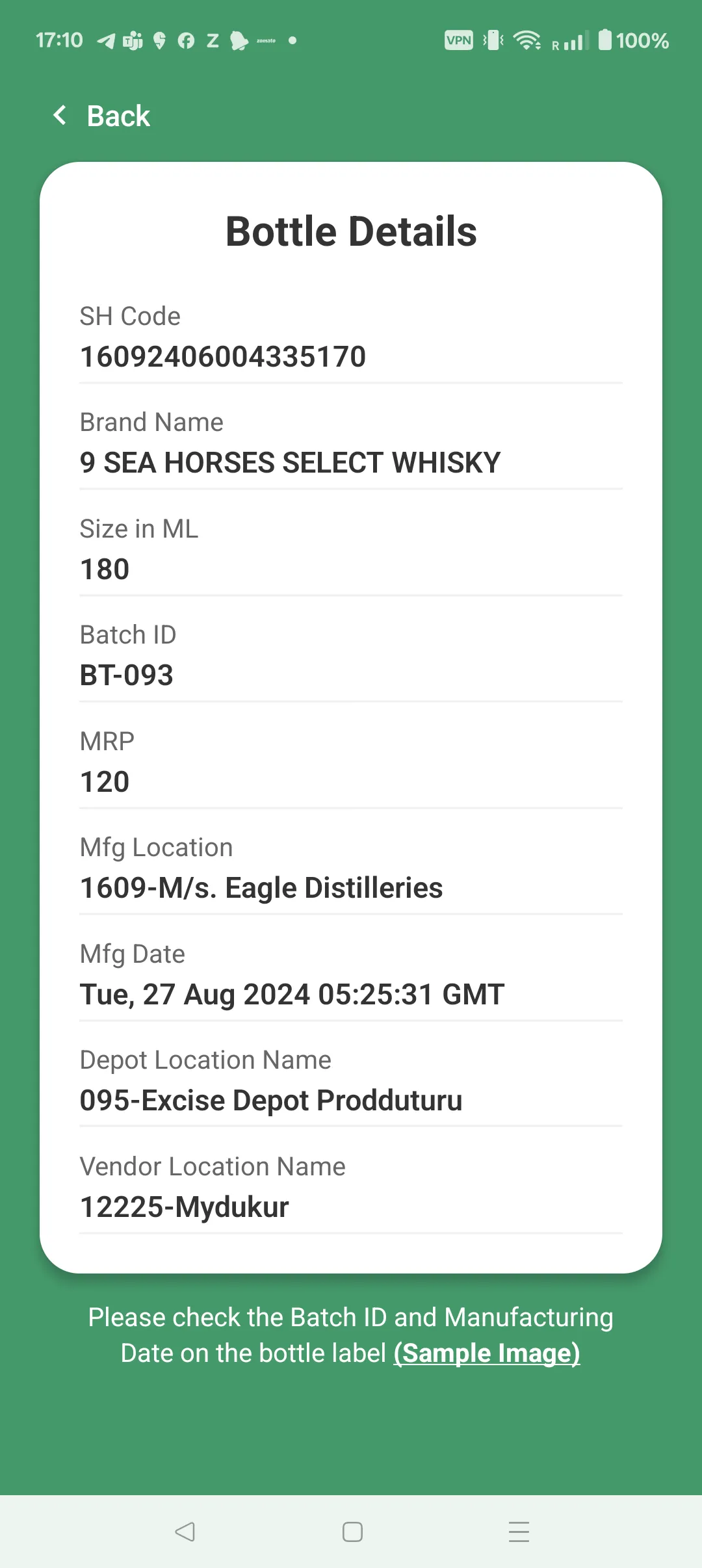This screenshot has width=702, height=1568.
Task: Tap the Facebook notification icon
Action: click(x=186, y=41)
